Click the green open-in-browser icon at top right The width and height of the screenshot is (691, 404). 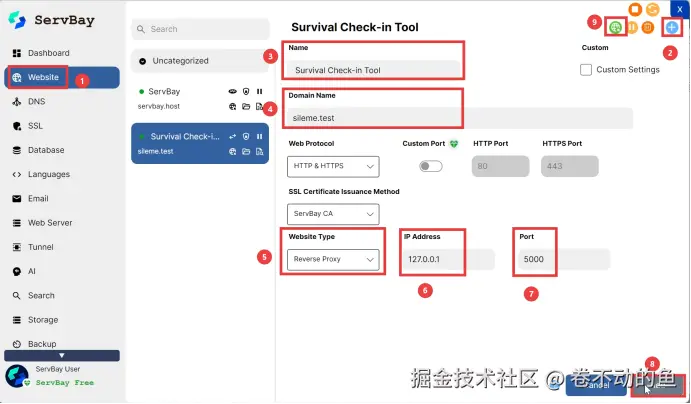point(615,27)
